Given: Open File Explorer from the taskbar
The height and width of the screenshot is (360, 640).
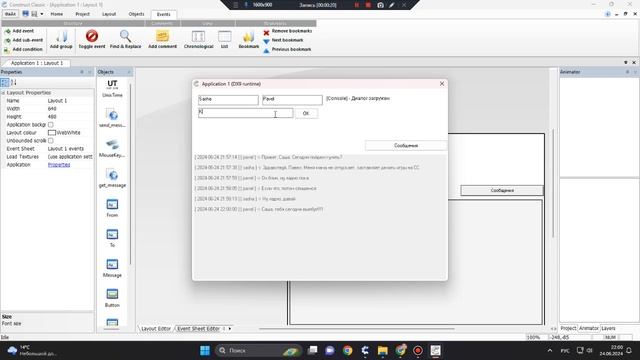Looking at the screenshot, I should tap(382, 350).
